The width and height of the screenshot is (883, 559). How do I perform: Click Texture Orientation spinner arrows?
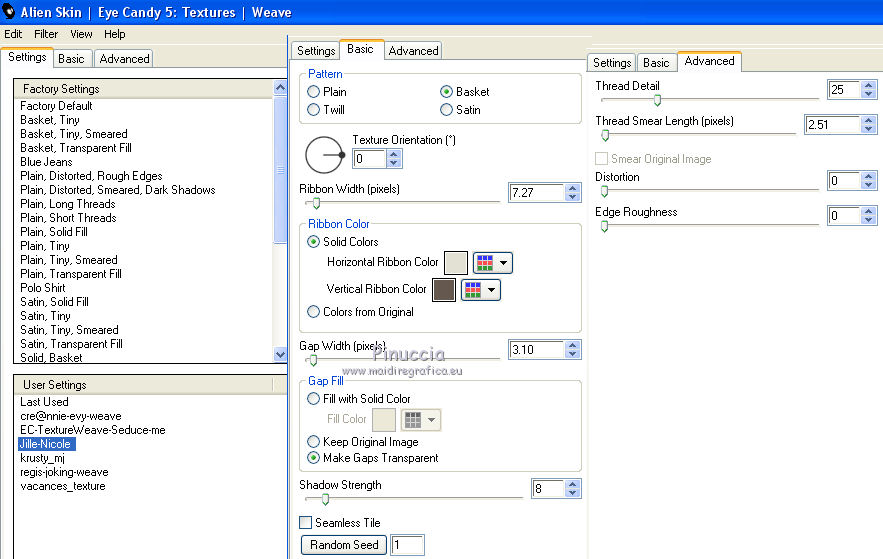pyautogui.click(x=394, y=159)
